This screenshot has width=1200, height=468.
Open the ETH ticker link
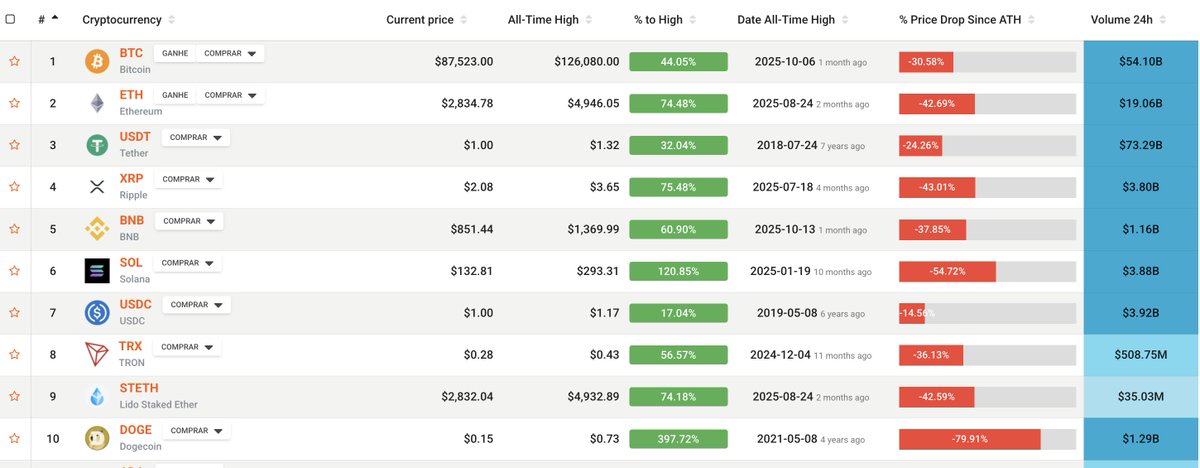click(131, 95)
